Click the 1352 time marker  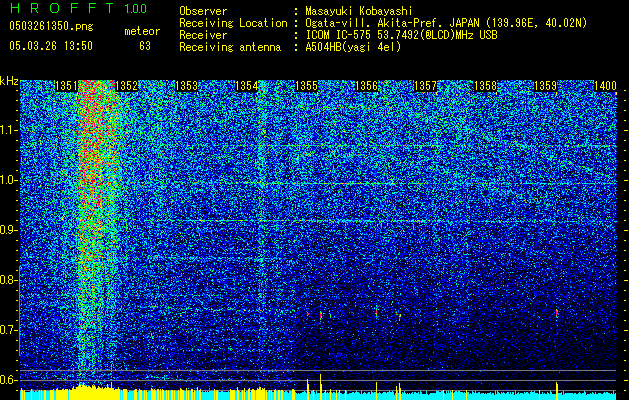coord(126,86)
